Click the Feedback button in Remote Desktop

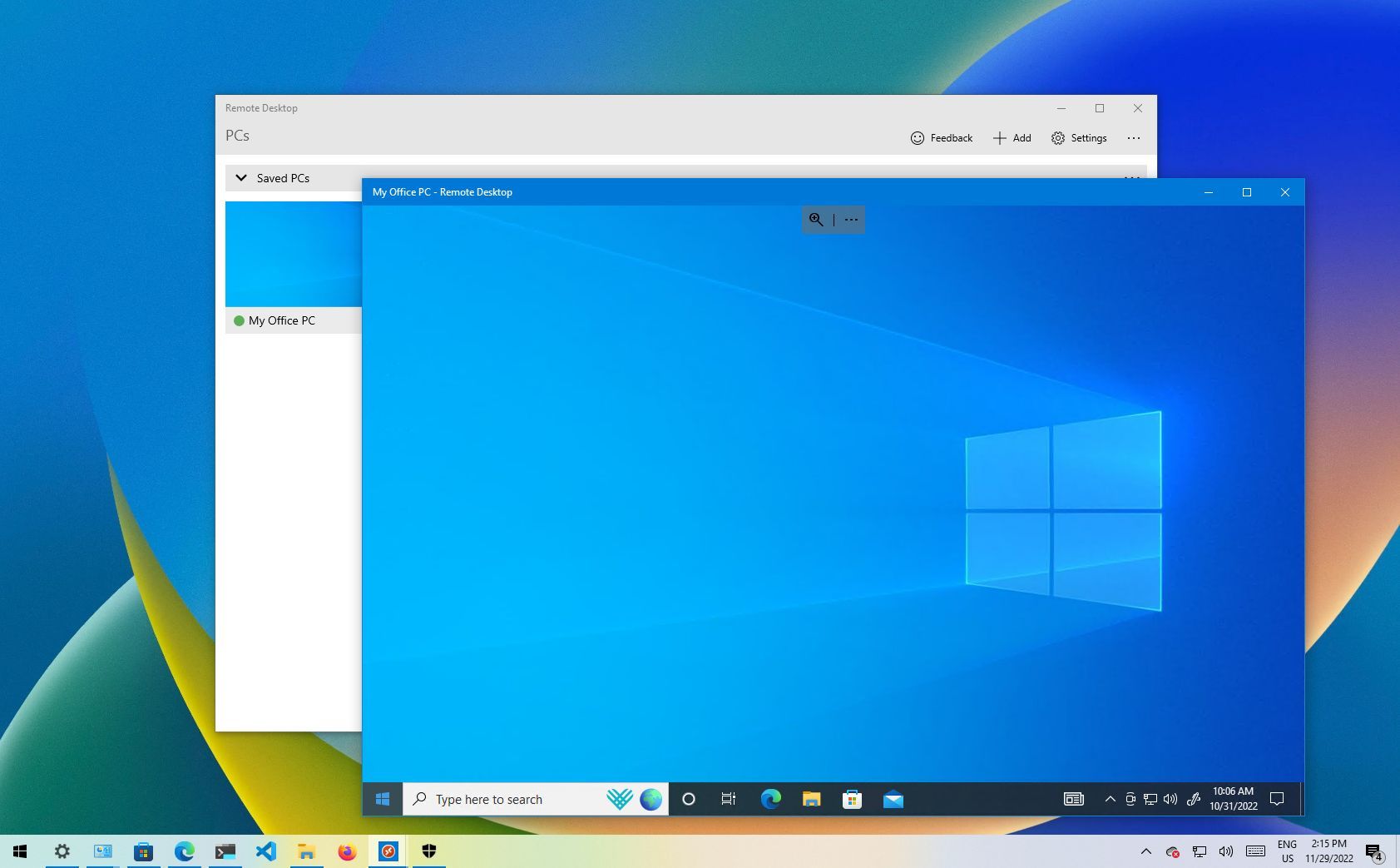click(941, 138)
